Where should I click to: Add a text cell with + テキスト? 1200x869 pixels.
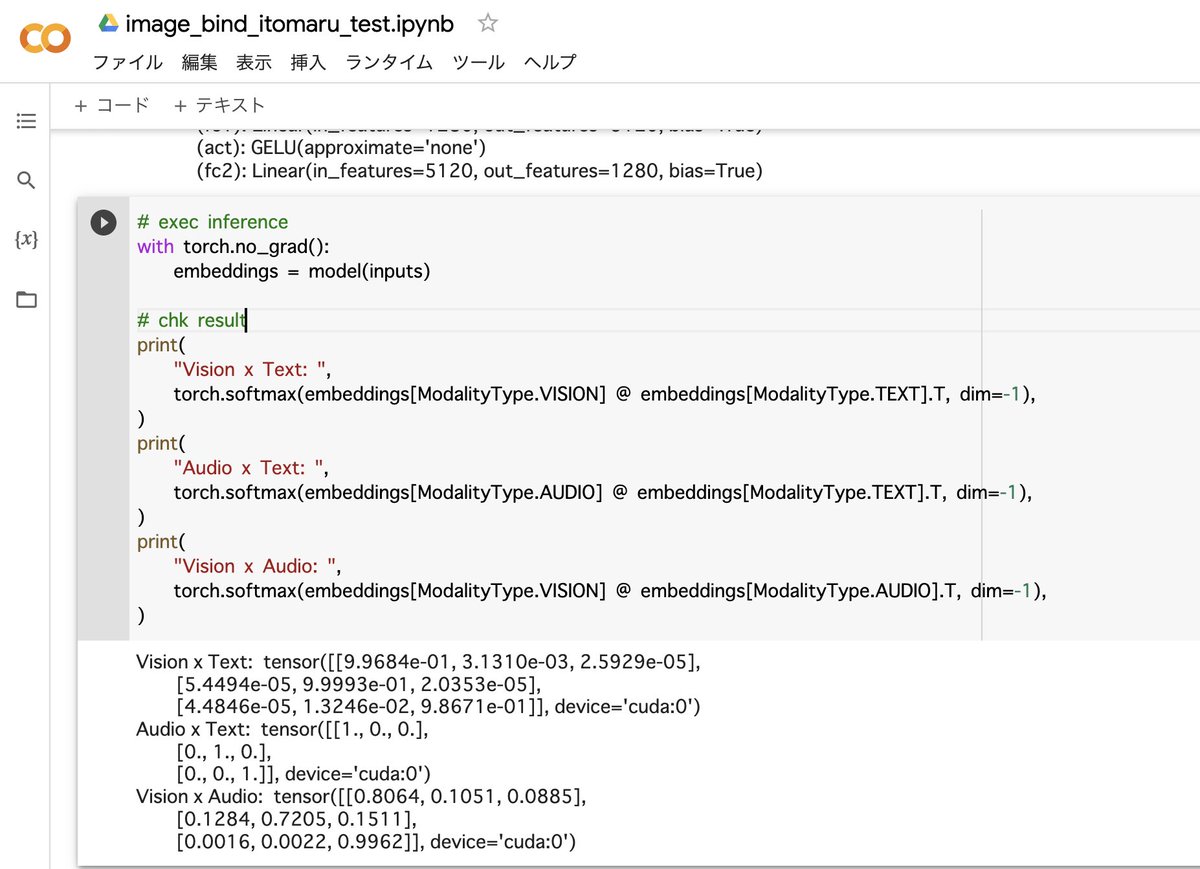220,105
